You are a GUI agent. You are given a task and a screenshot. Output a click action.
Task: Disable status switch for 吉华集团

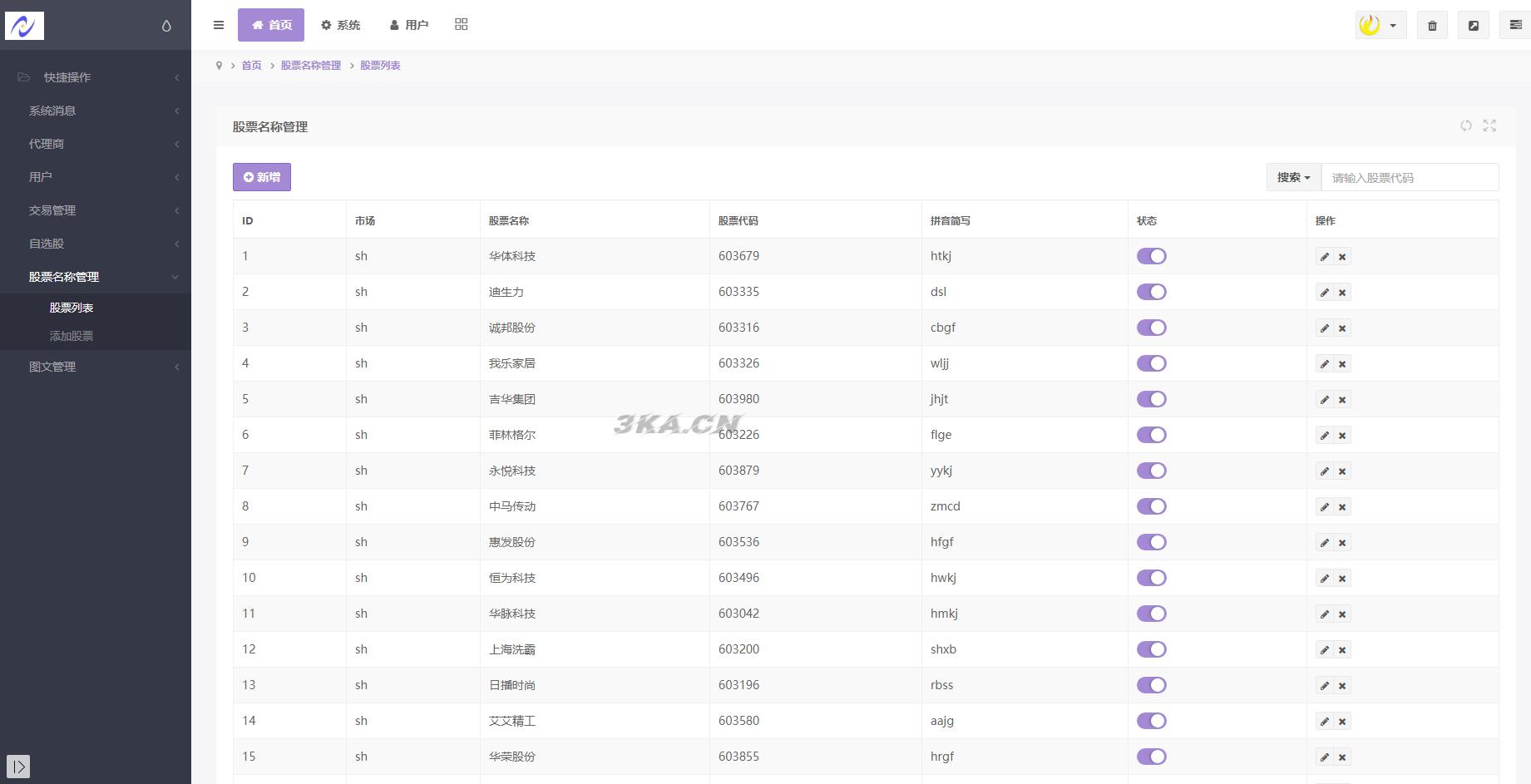pyautogui.click(x=1152, y=399)
